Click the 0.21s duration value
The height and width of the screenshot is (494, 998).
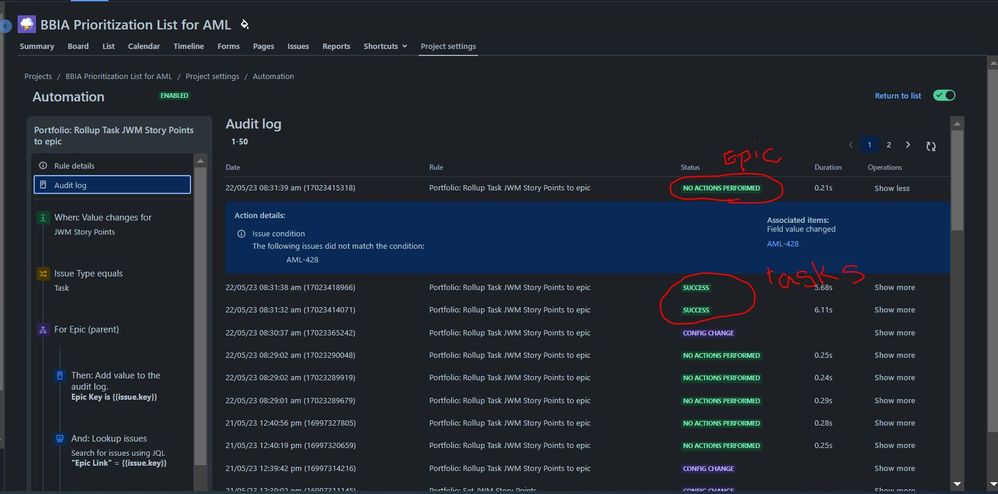[822, 188]
